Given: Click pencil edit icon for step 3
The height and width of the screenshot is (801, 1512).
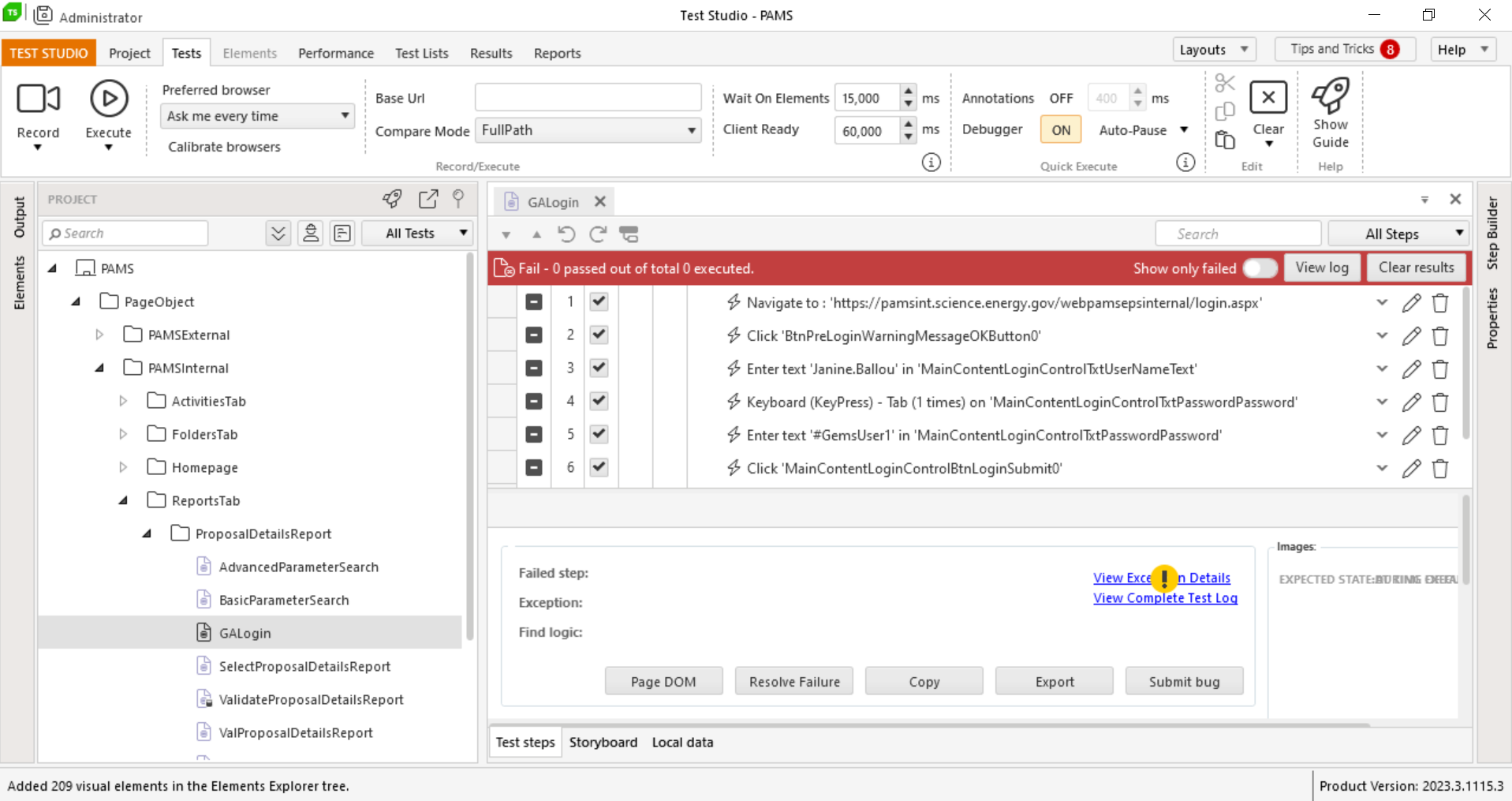Looking at the screenshot, I should [1411, 369].
